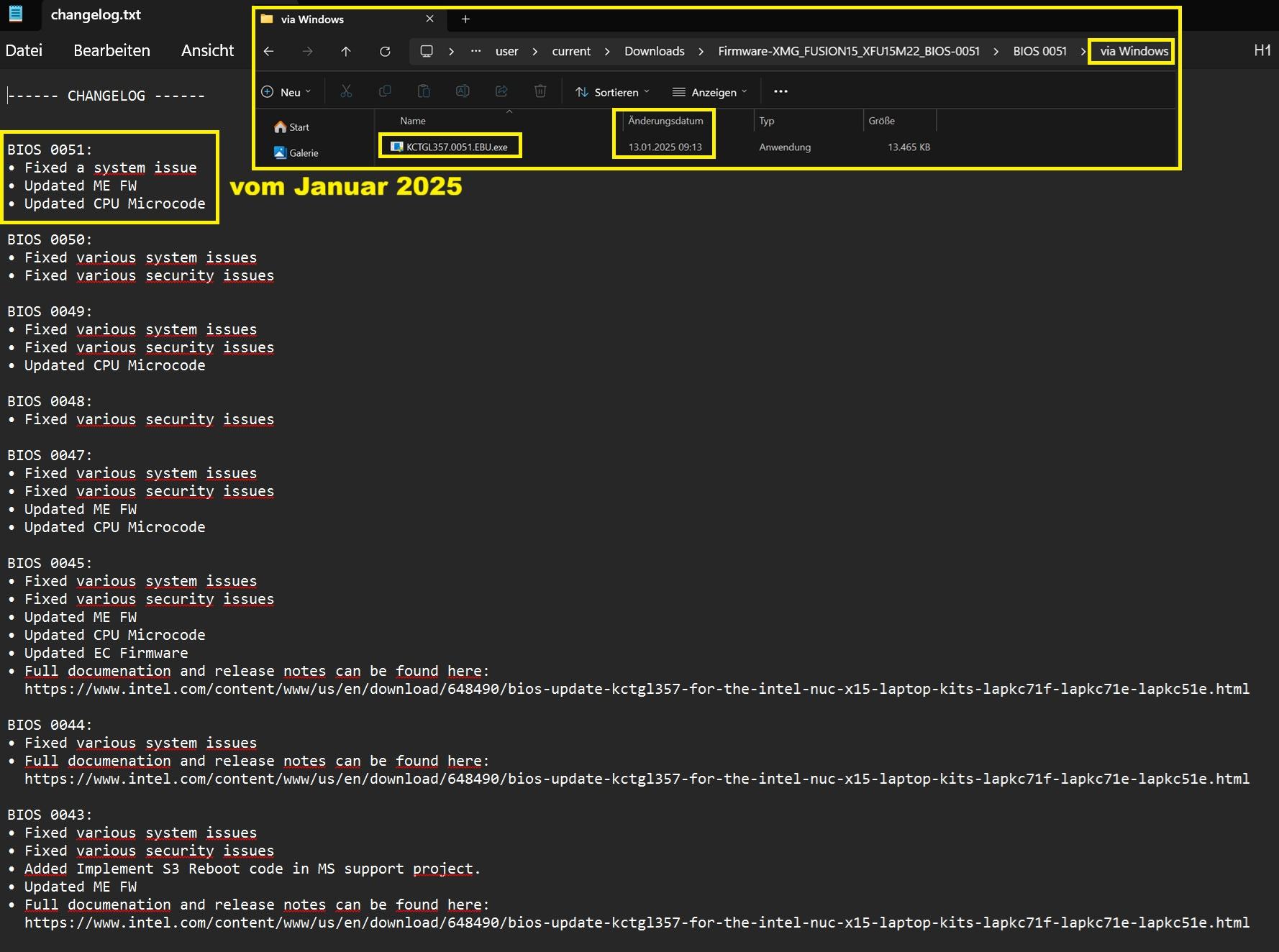Image resolution: width=1279 pixels, height=952 pixels.
Task: Click the CHANGELOG heading line in Notepad
Action: click(106, 96)
